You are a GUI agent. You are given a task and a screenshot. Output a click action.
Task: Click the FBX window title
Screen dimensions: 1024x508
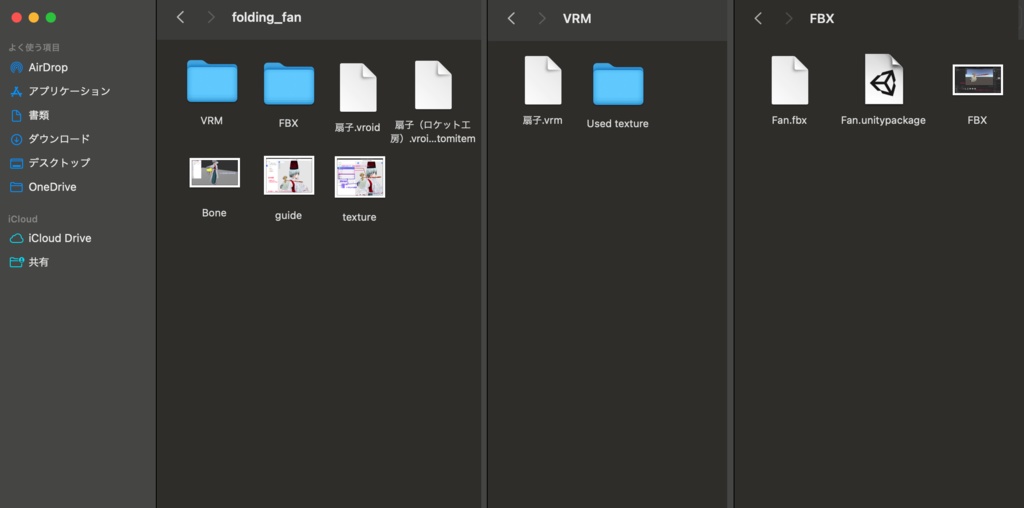(822, 18)
